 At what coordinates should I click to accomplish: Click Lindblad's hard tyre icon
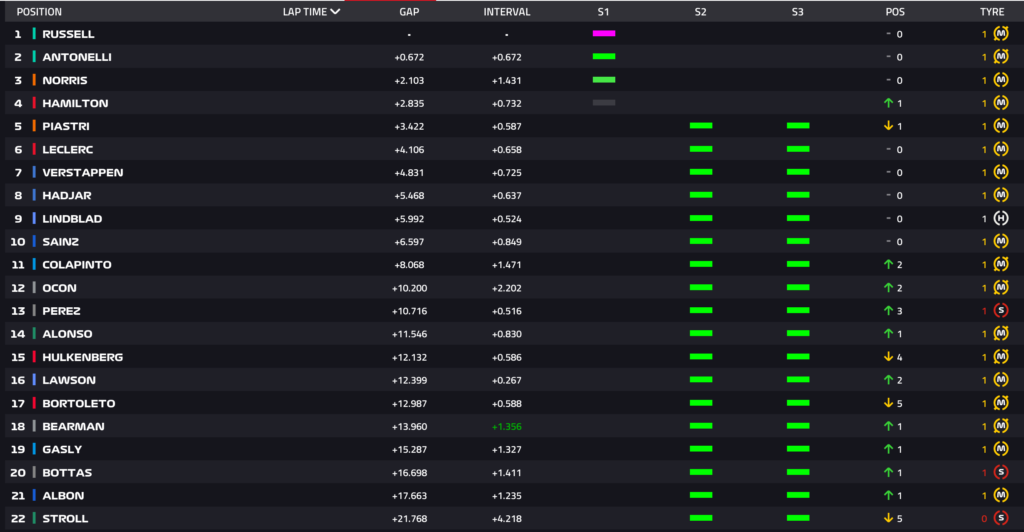point(1001,219)
